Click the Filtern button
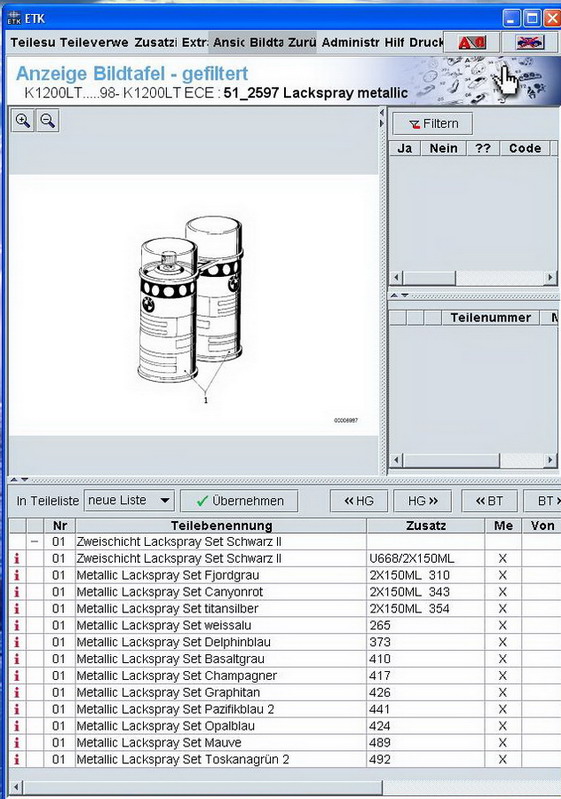This screenshot has height=799, width=561. point(433,124)
